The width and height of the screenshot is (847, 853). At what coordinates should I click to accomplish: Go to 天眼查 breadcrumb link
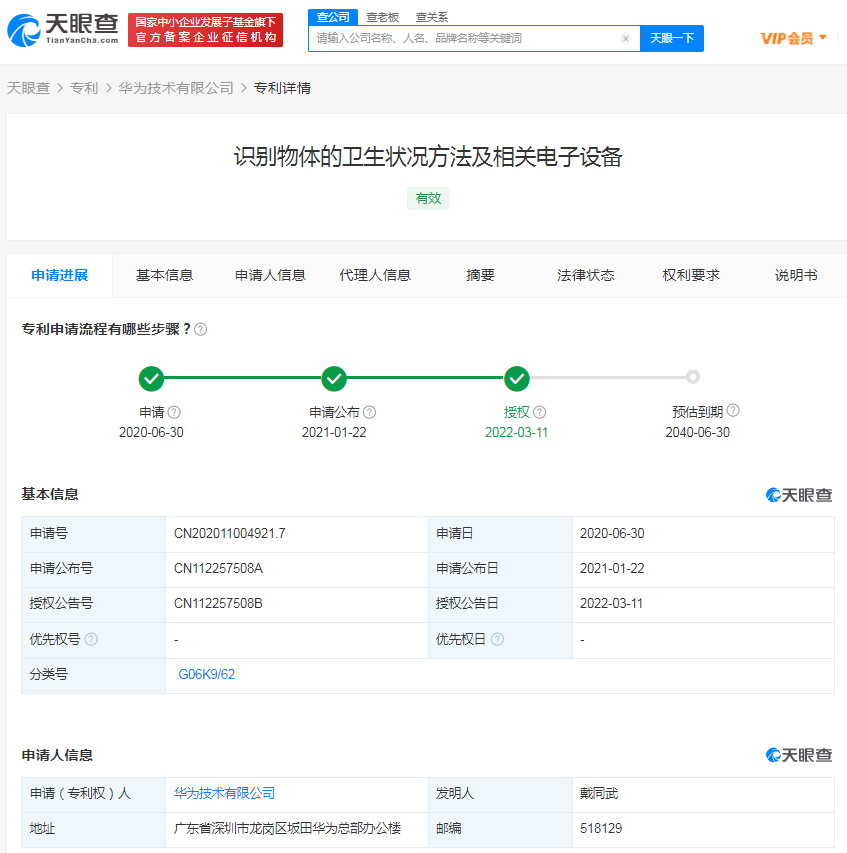28,88
